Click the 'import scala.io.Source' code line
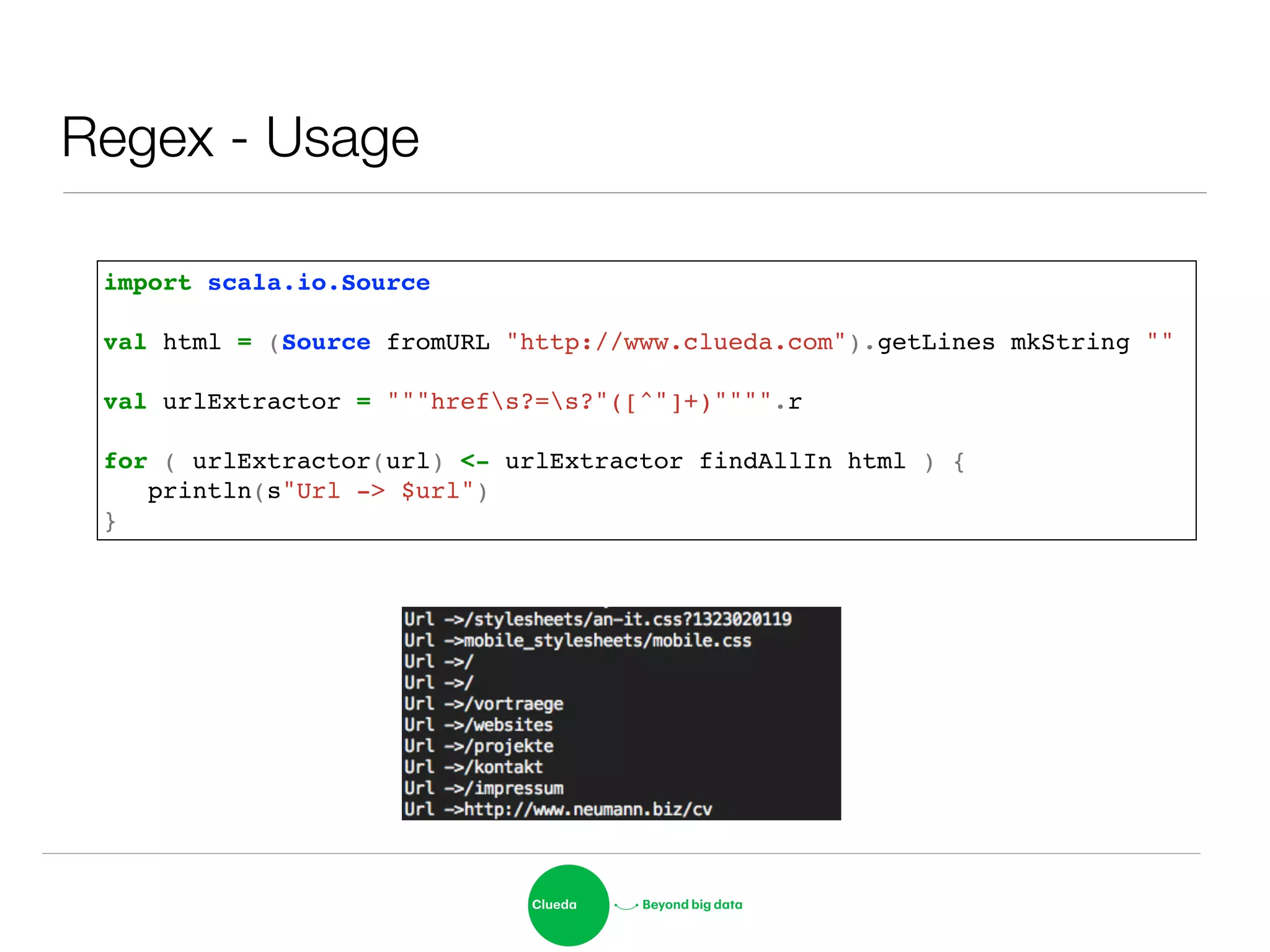The image size is (1270, 952). tap(267, 283)
